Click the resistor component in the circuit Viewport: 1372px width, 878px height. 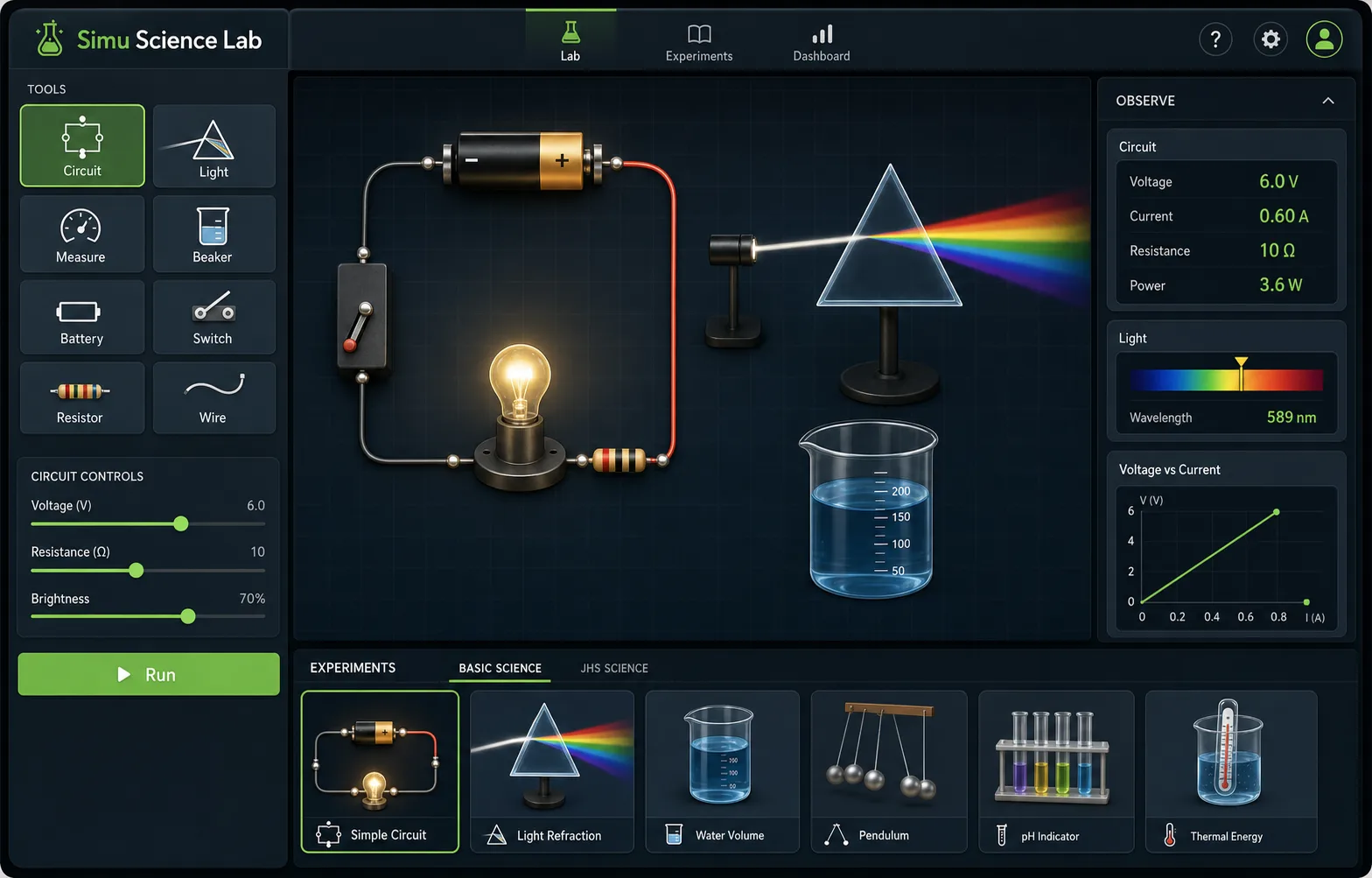pos(619,460)
